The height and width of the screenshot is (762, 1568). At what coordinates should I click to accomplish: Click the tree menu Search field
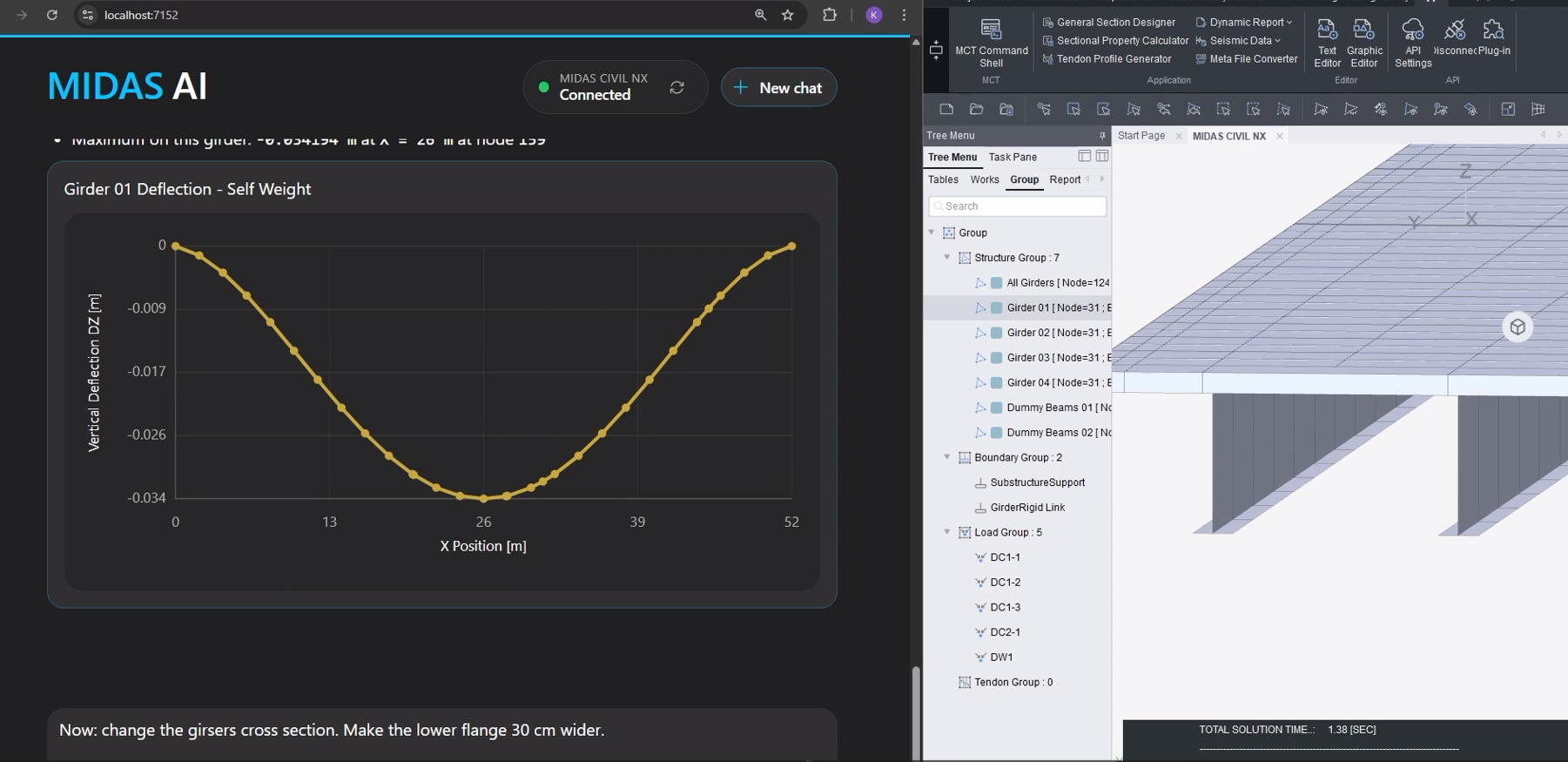[1017, 206]
